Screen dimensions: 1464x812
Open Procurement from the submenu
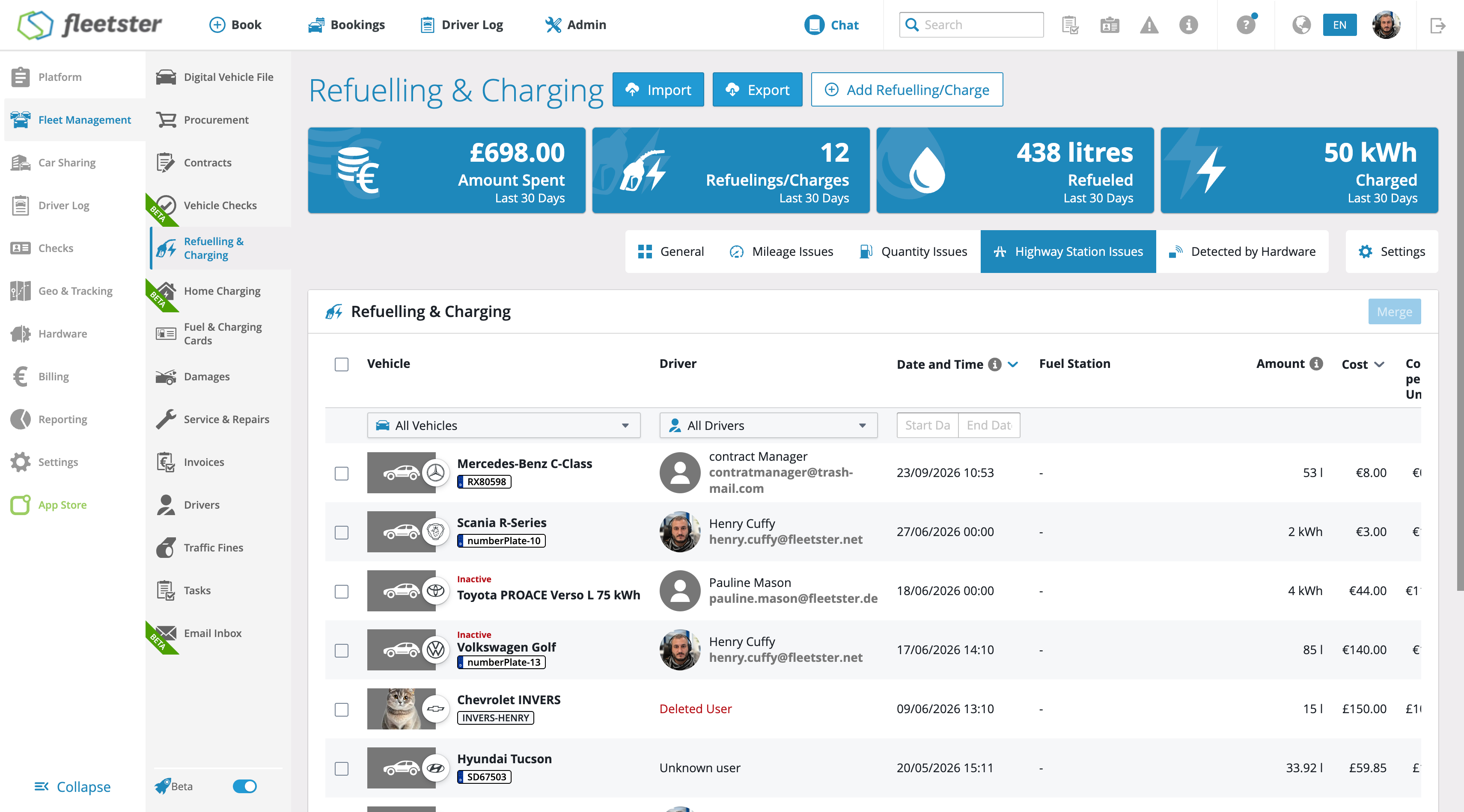[218, 120]
